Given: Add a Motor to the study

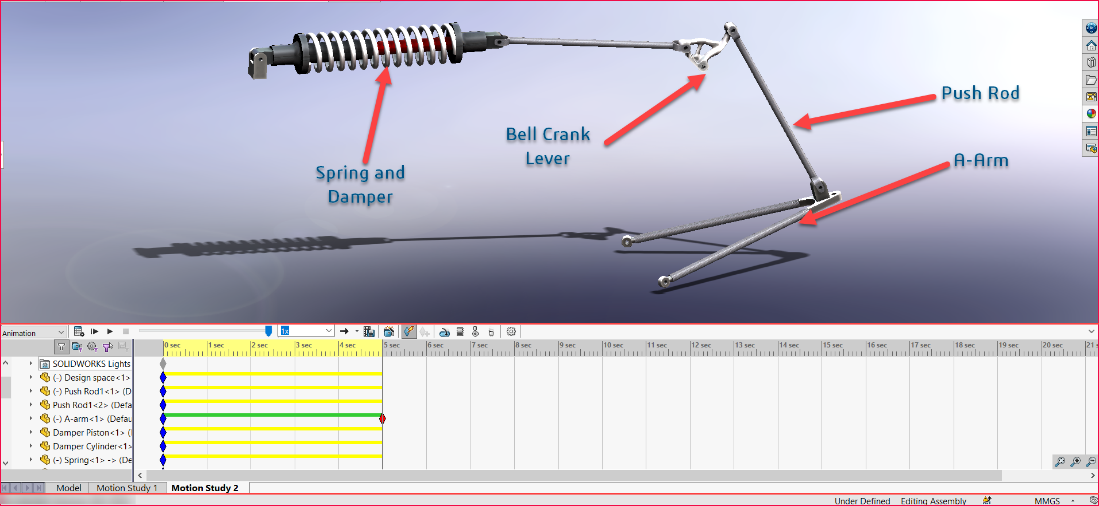Looking at the screenshot, I should 444,331.
